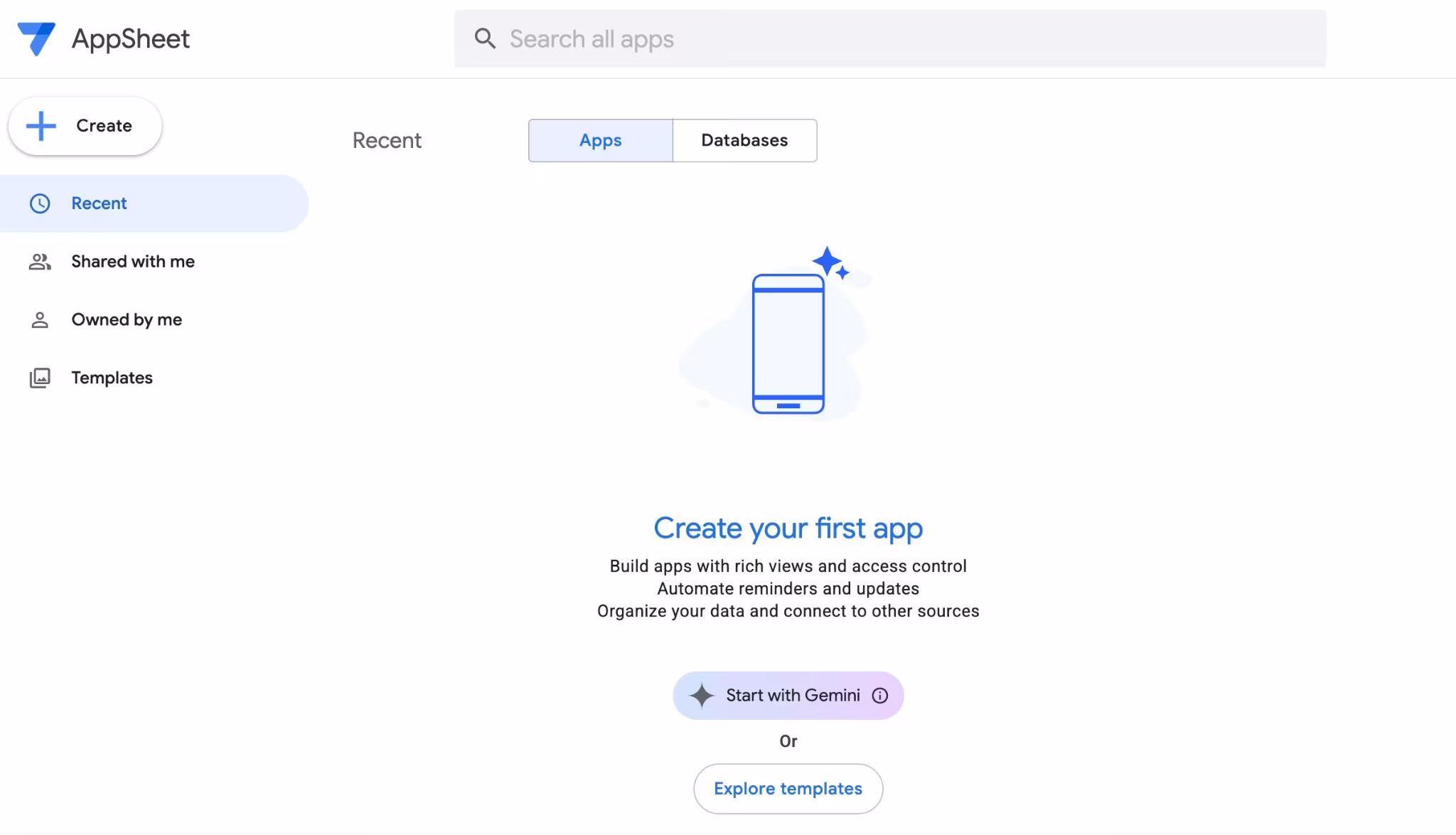
Task: Open the Gemini info icon
Action: point(880,696)
